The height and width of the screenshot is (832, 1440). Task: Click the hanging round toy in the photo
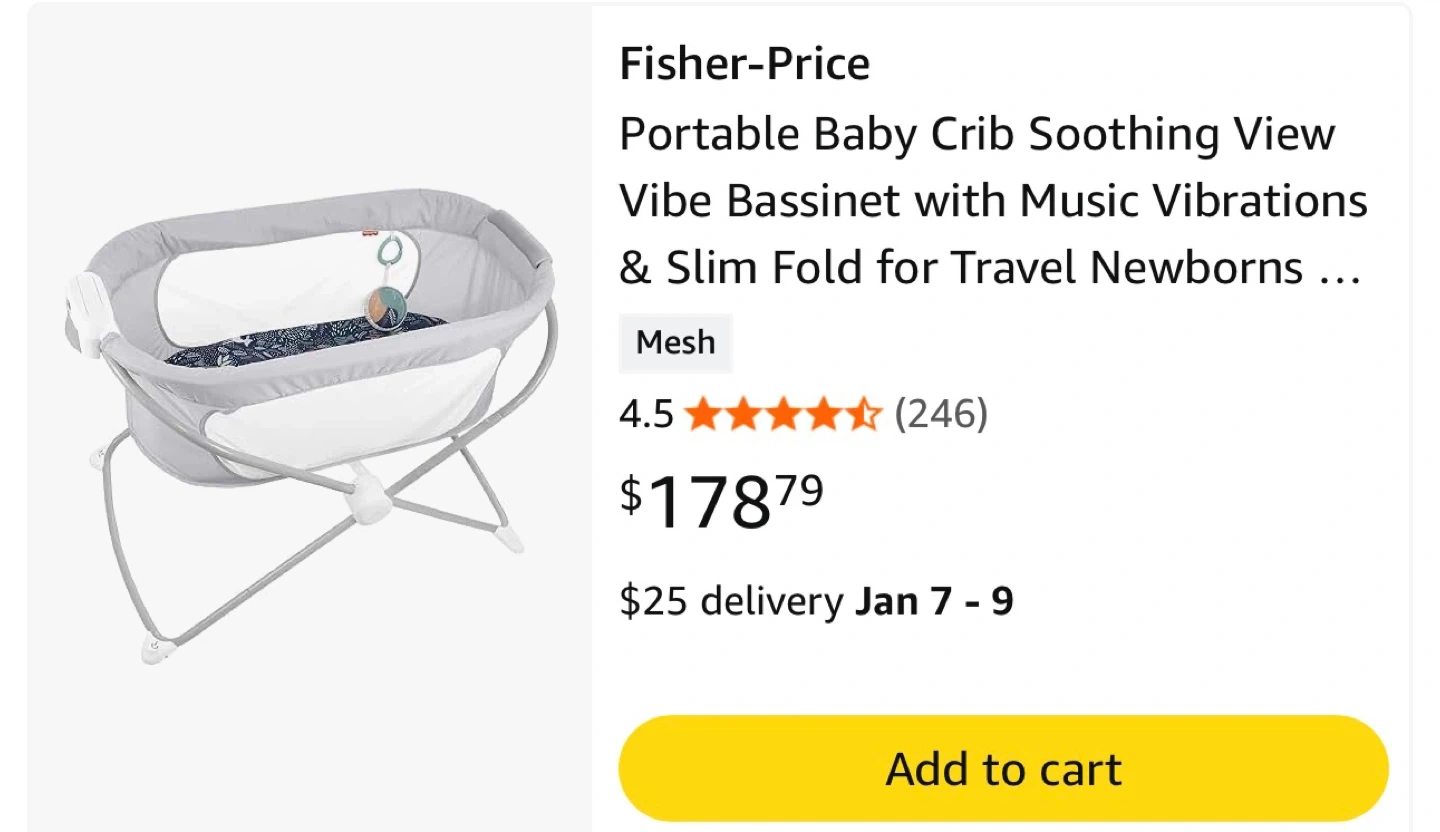[x=387, y=305]
